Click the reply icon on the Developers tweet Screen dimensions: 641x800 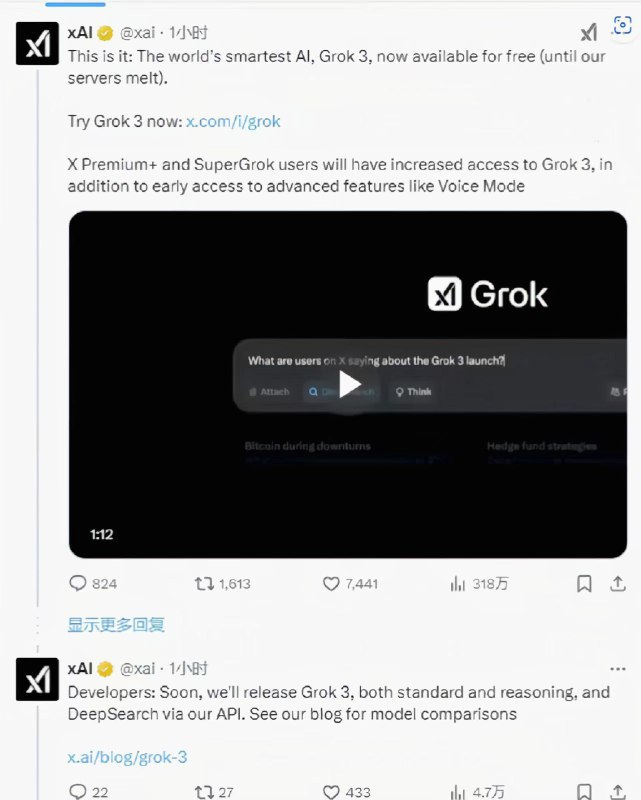80,791
